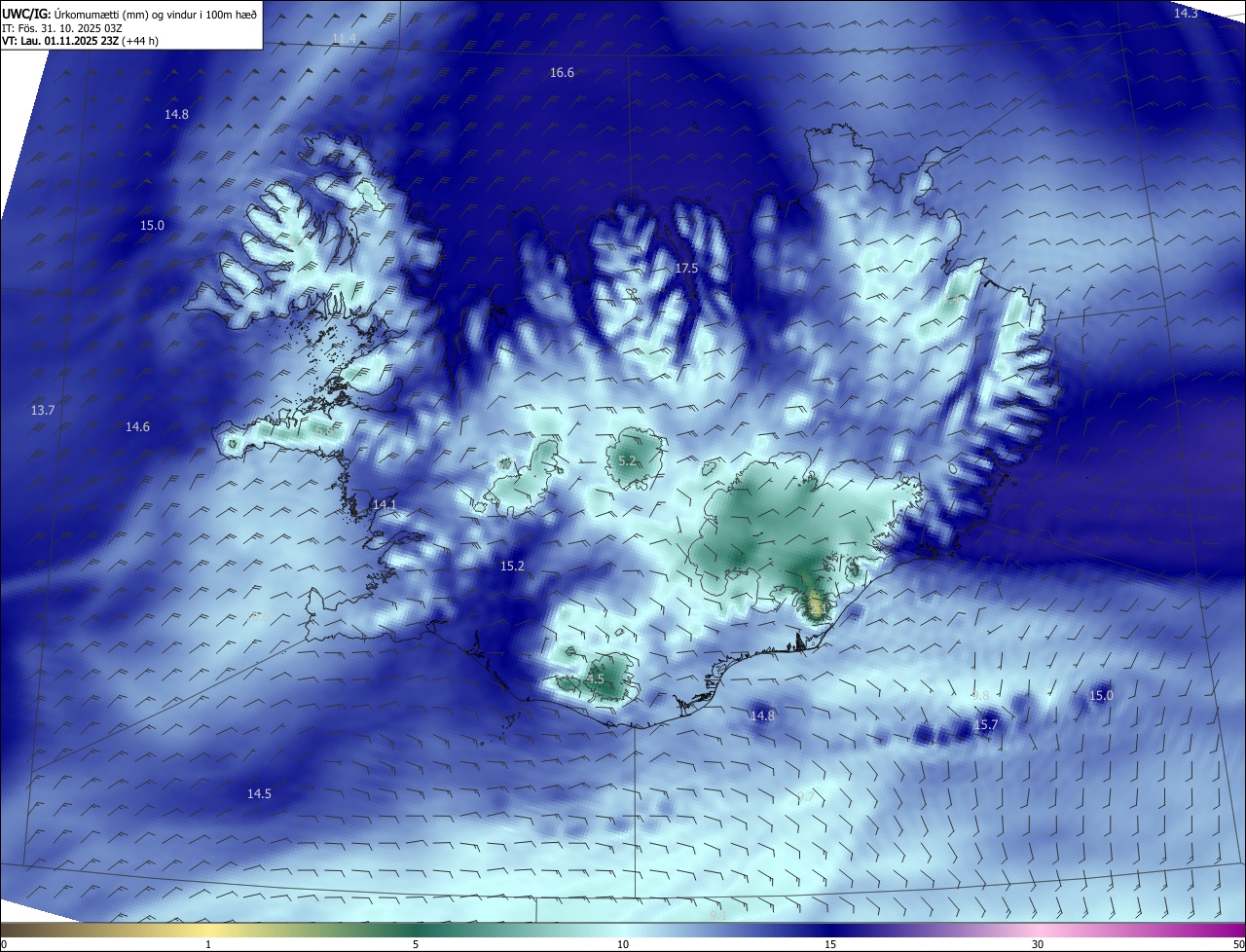Click the 16.6 value label
Viewport: 1246px width, 952px height.
[562, 73]
